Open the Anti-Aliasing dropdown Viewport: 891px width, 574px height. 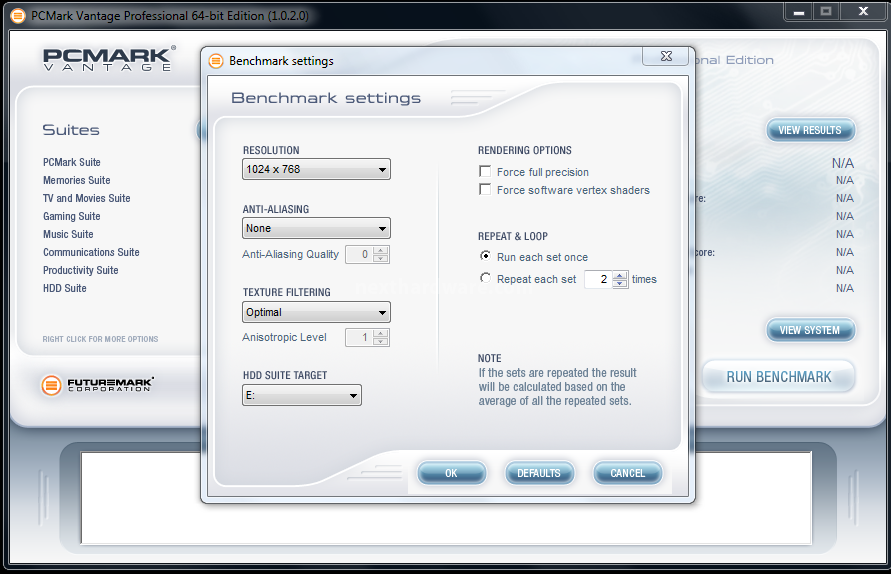[x=317, y=228]
